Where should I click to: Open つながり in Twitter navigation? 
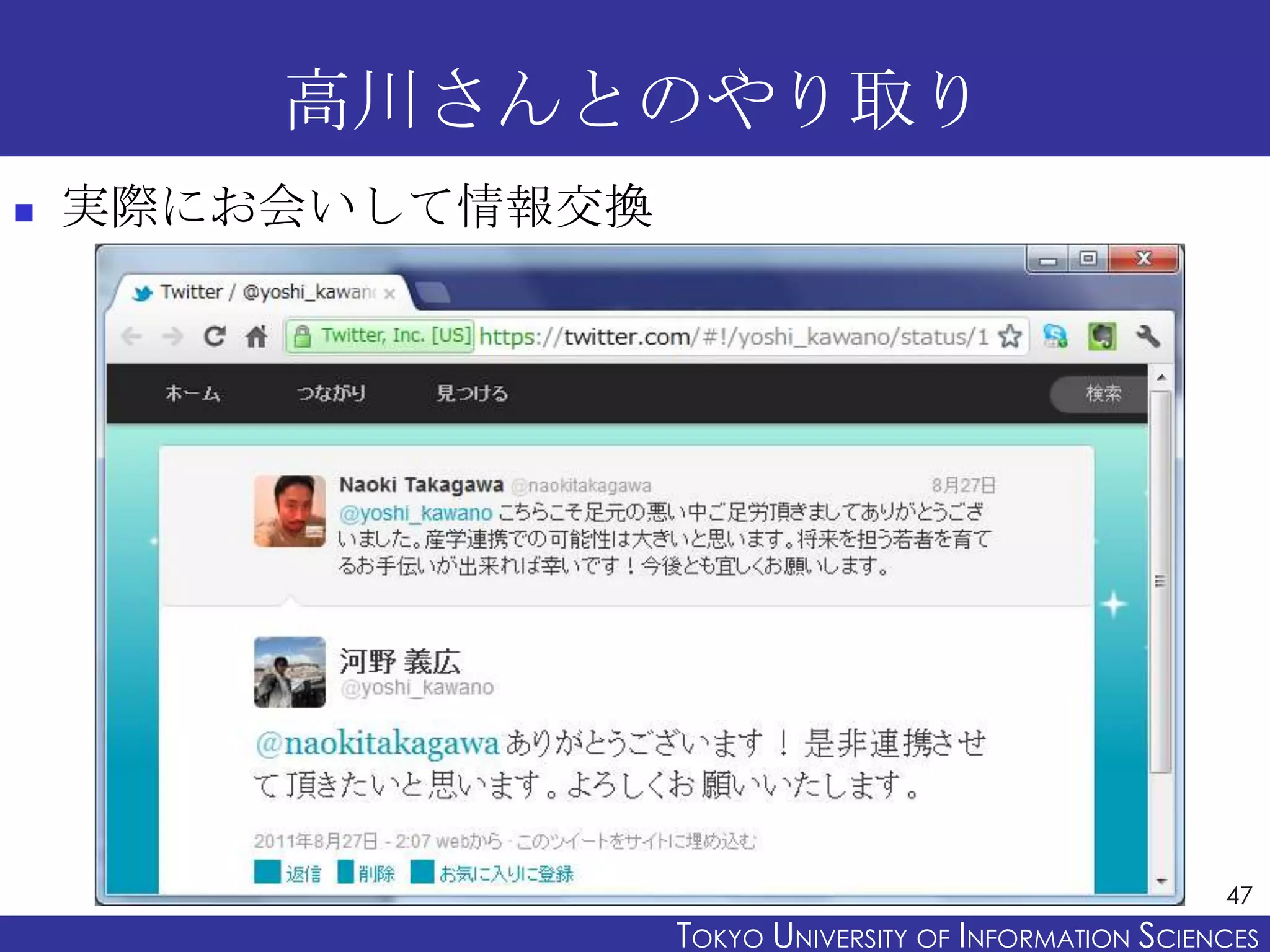331,393
